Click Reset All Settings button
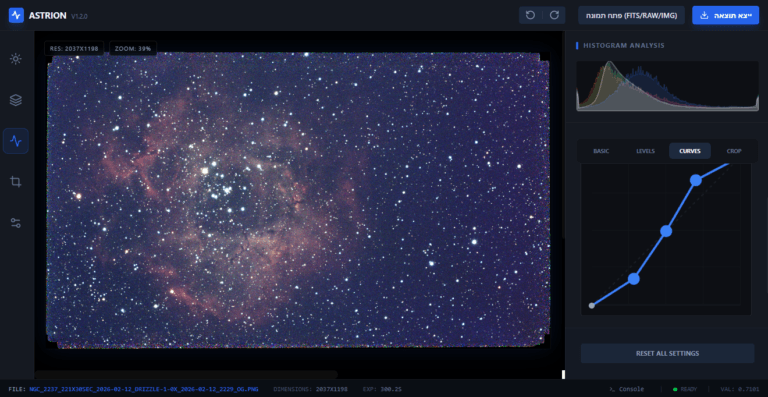 tap(667, 353)
